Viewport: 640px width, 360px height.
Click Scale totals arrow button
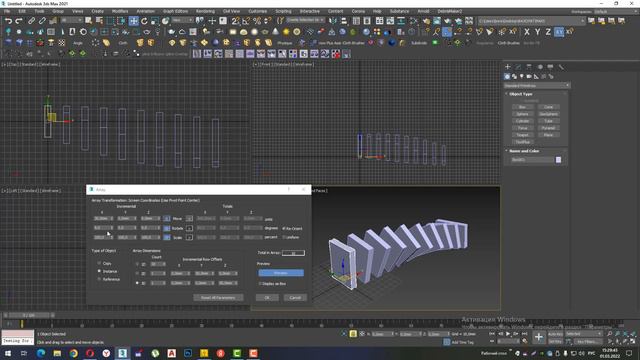(x=189, y=237)
